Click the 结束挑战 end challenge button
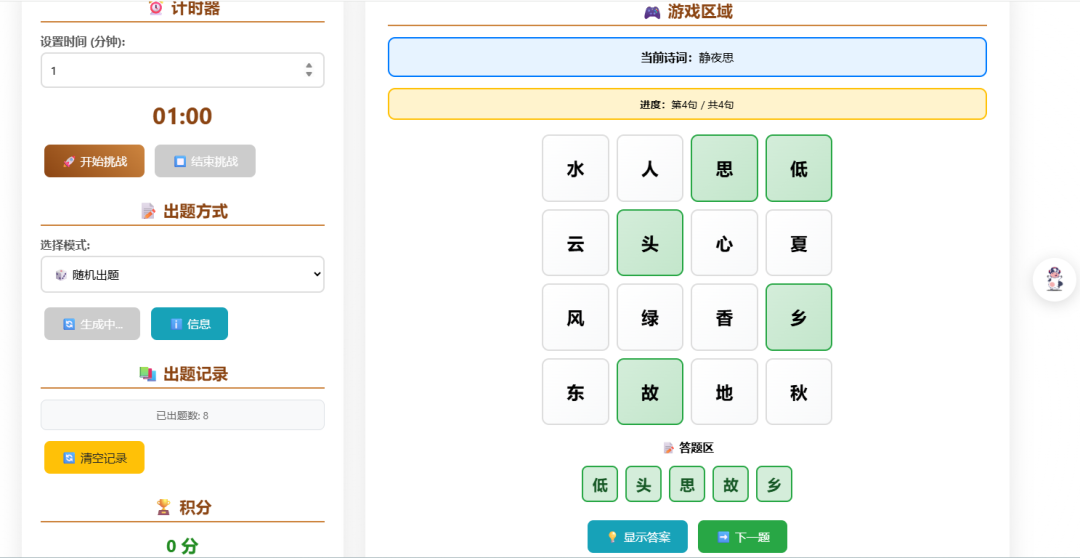1080x558 pixels. [x=205, y=161]
